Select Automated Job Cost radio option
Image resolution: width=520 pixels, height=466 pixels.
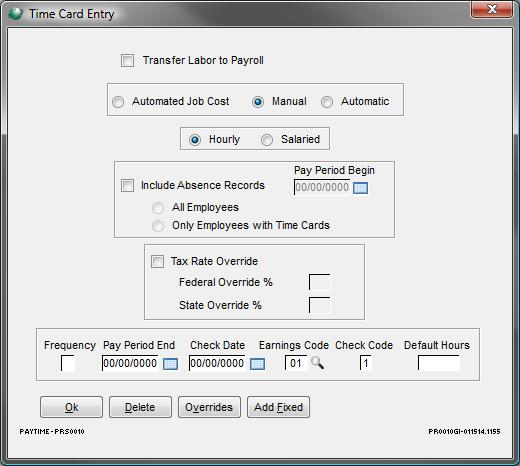point(118,102)
